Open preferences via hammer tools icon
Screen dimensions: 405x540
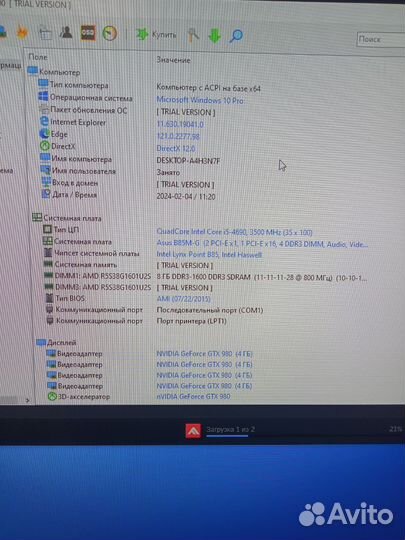tap(194, 35)
